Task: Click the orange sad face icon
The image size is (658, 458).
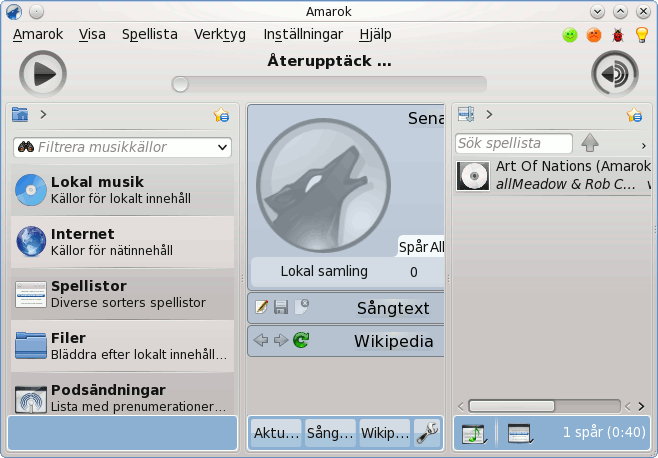Action: click(594, 35)
